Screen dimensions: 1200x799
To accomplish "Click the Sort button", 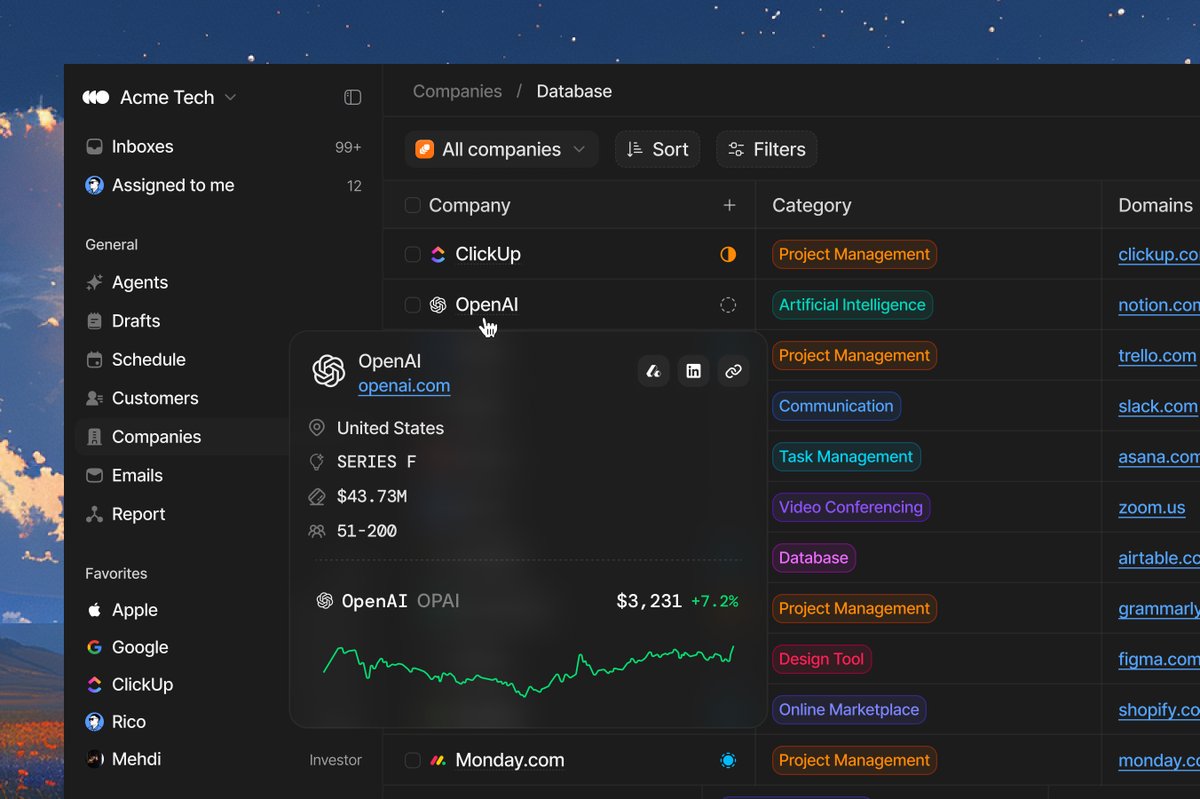I will tap(657, 149).
